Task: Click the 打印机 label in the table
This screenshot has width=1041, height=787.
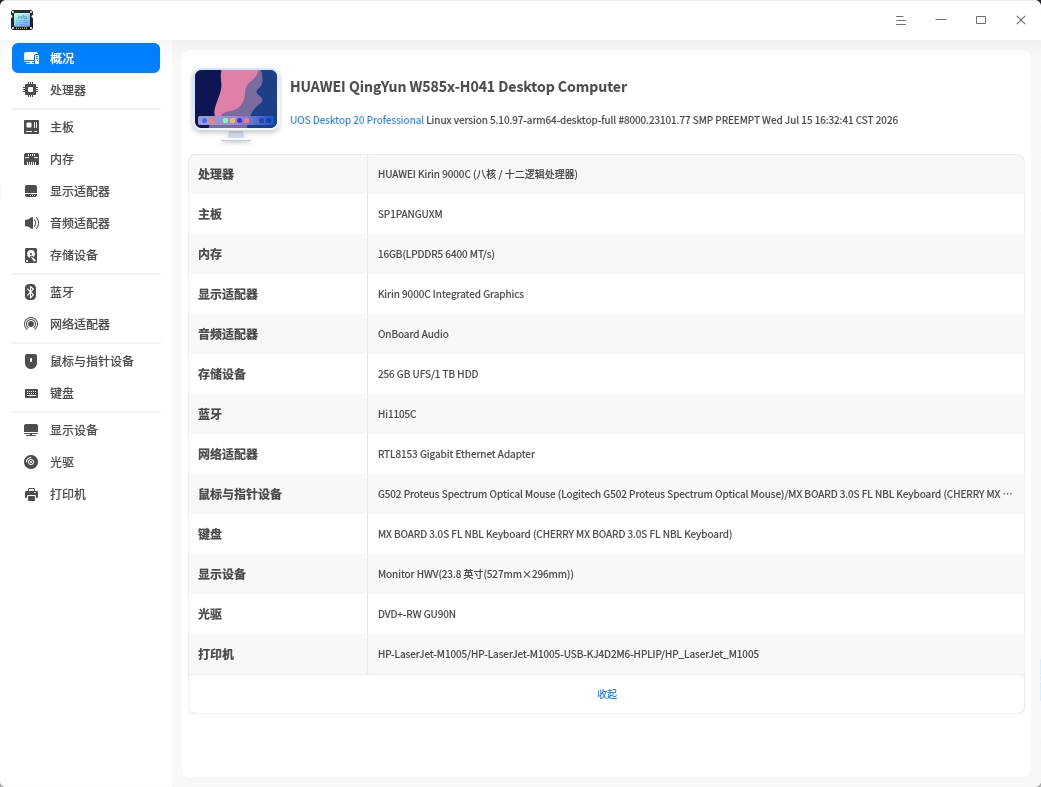Action: tap(216, 654)
